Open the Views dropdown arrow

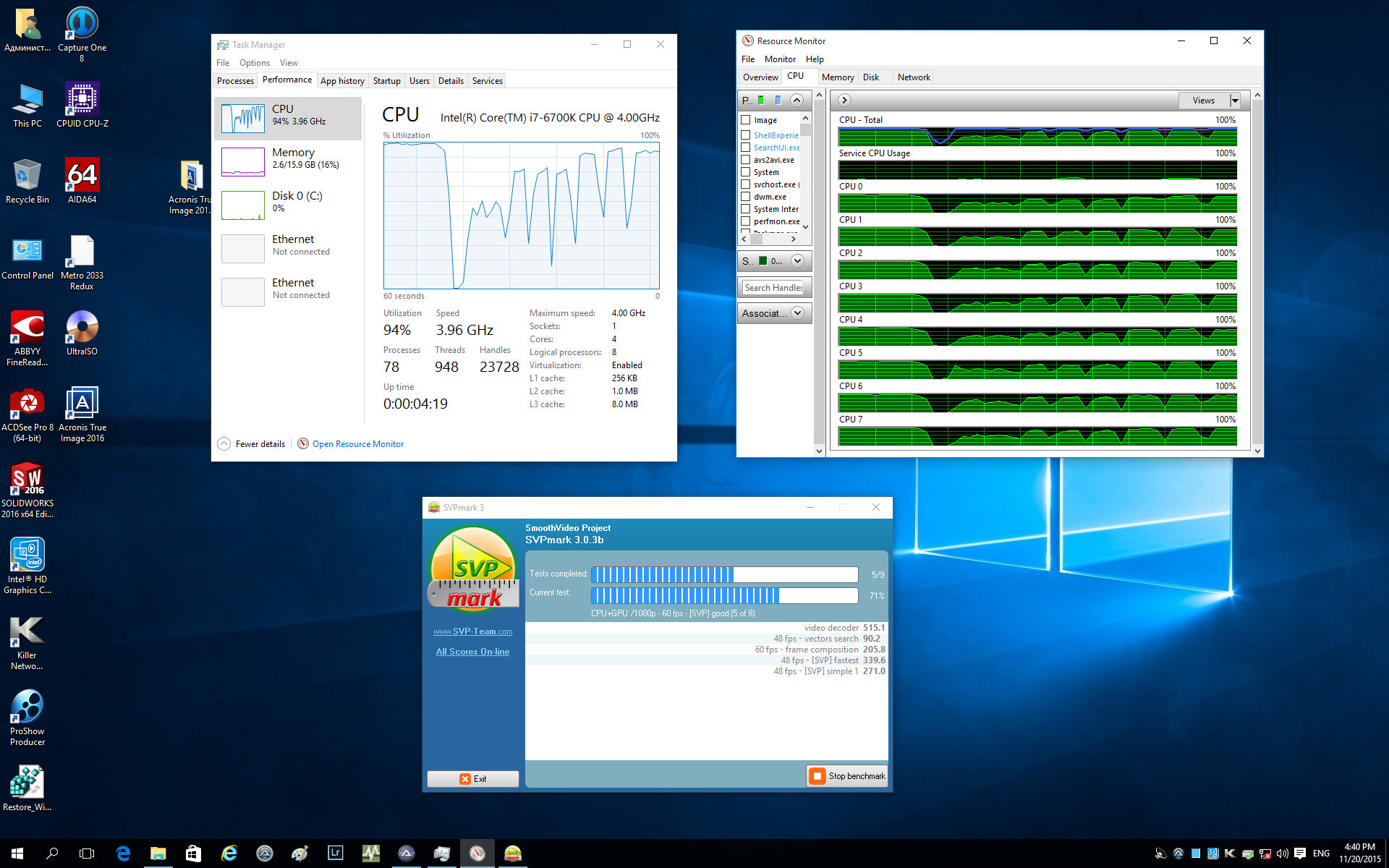1235,101
